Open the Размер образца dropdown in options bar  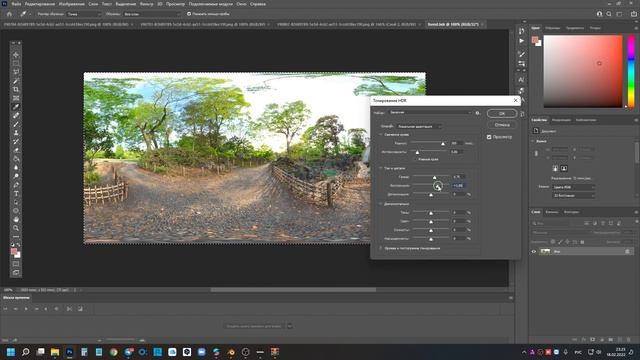point(84,14)
